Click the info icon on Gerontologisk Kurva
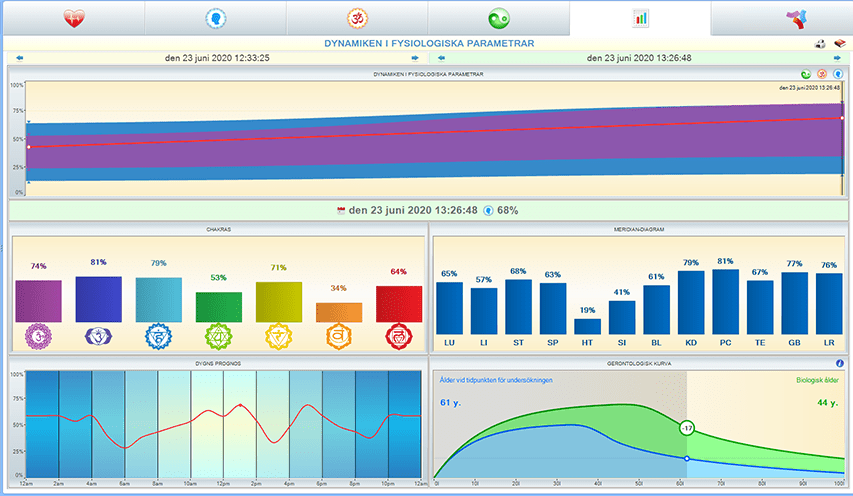 (x=839, y=363)
